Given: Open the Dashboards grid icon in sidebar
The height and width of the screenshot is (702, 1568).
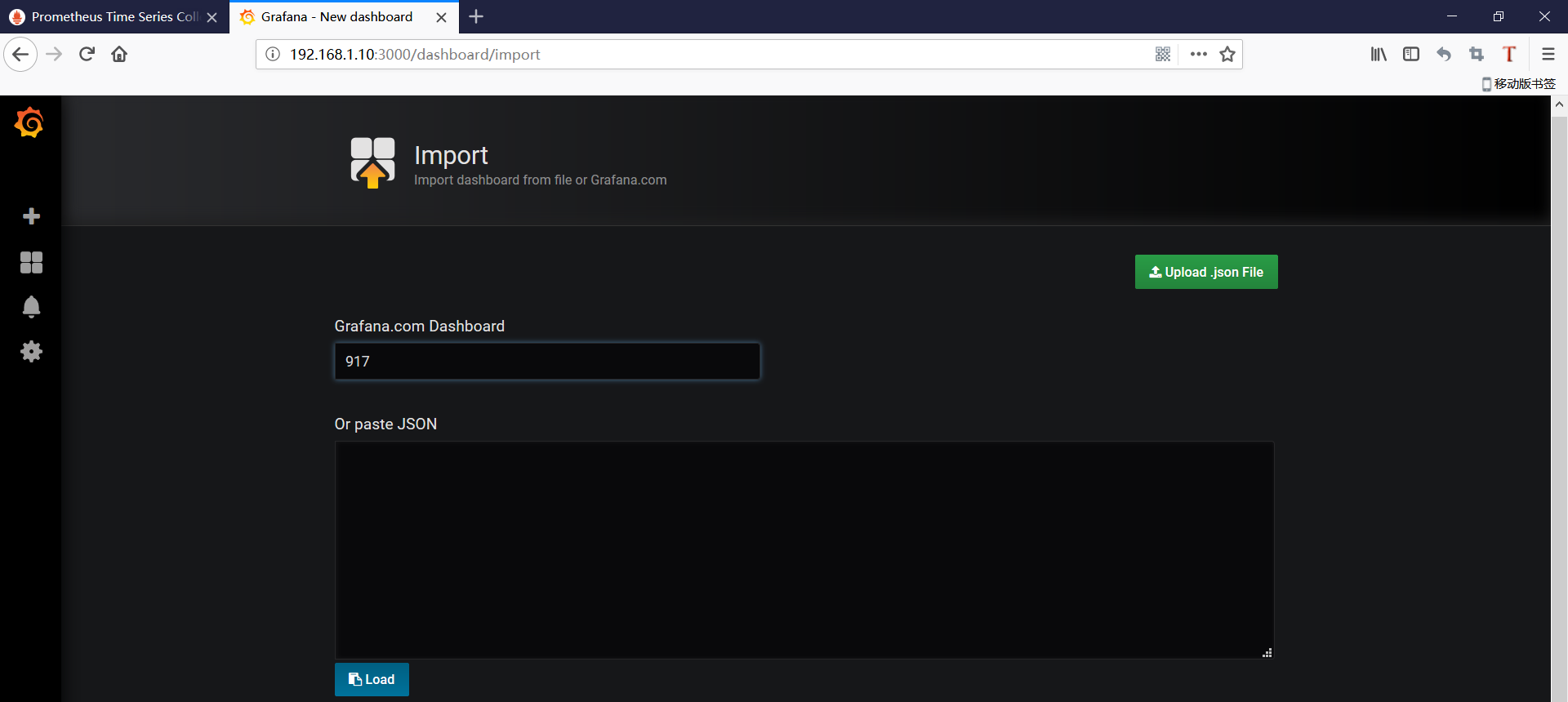Looking at the screenshot, I should (x=31, y=262).
